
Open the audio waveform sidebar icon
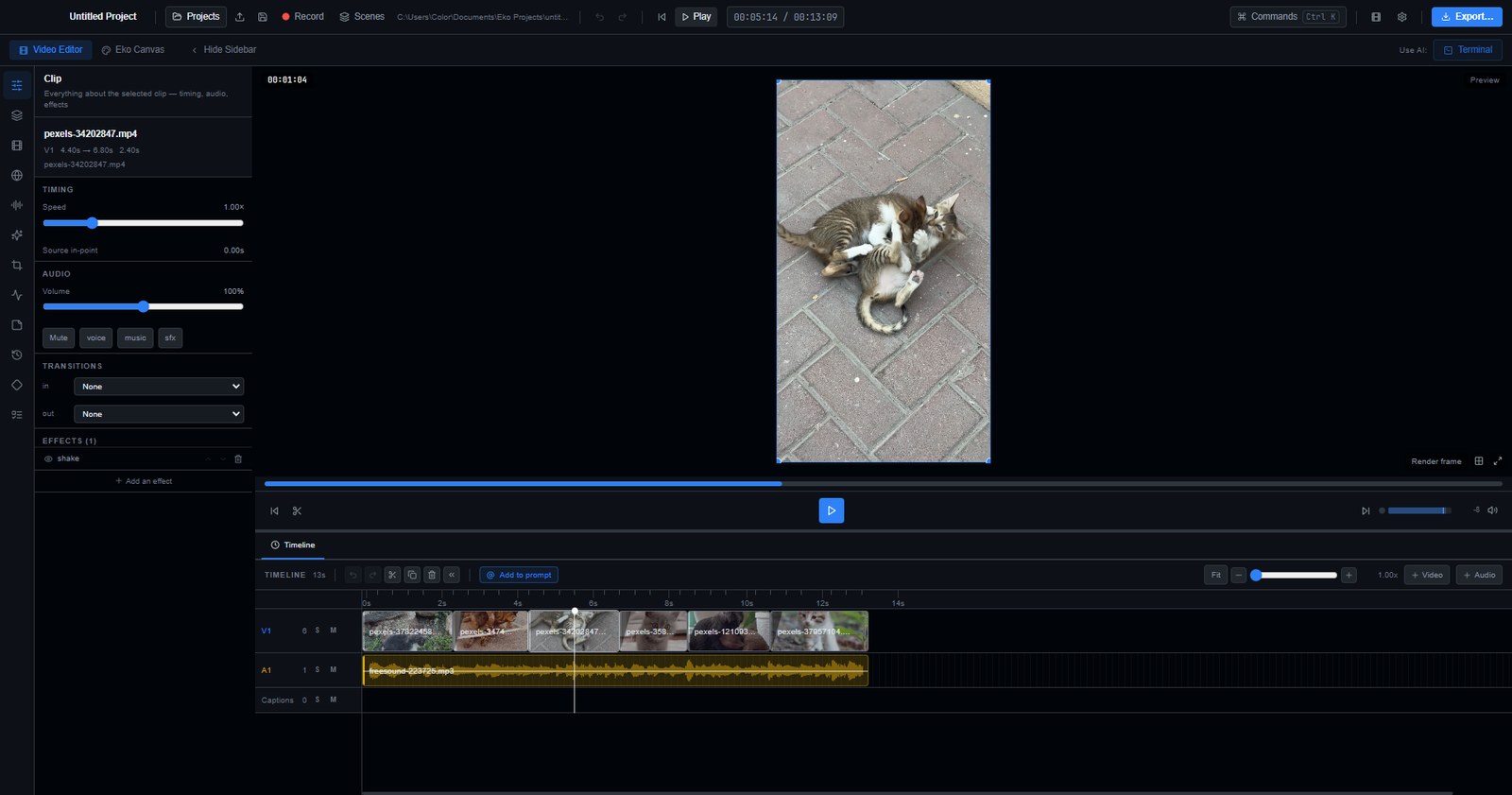tap(17, 205)
